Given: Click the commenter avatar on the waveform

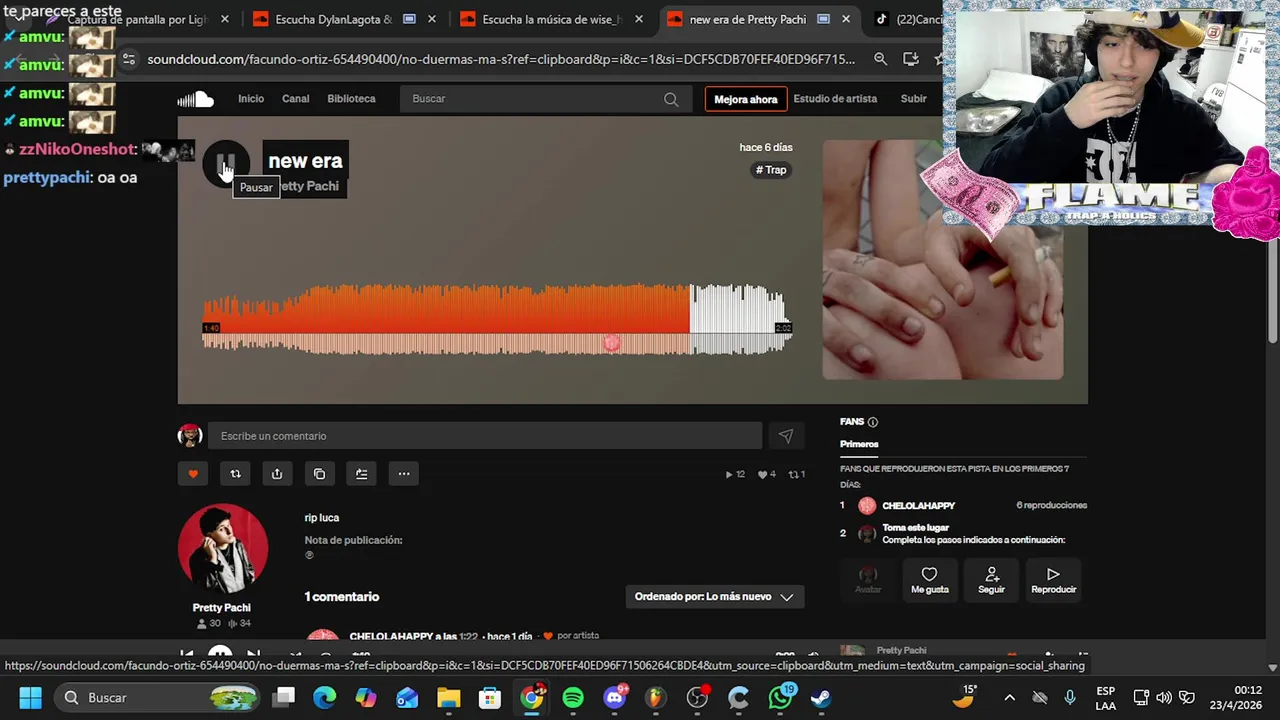Looking at the screenshot, I should coord(611,343).
